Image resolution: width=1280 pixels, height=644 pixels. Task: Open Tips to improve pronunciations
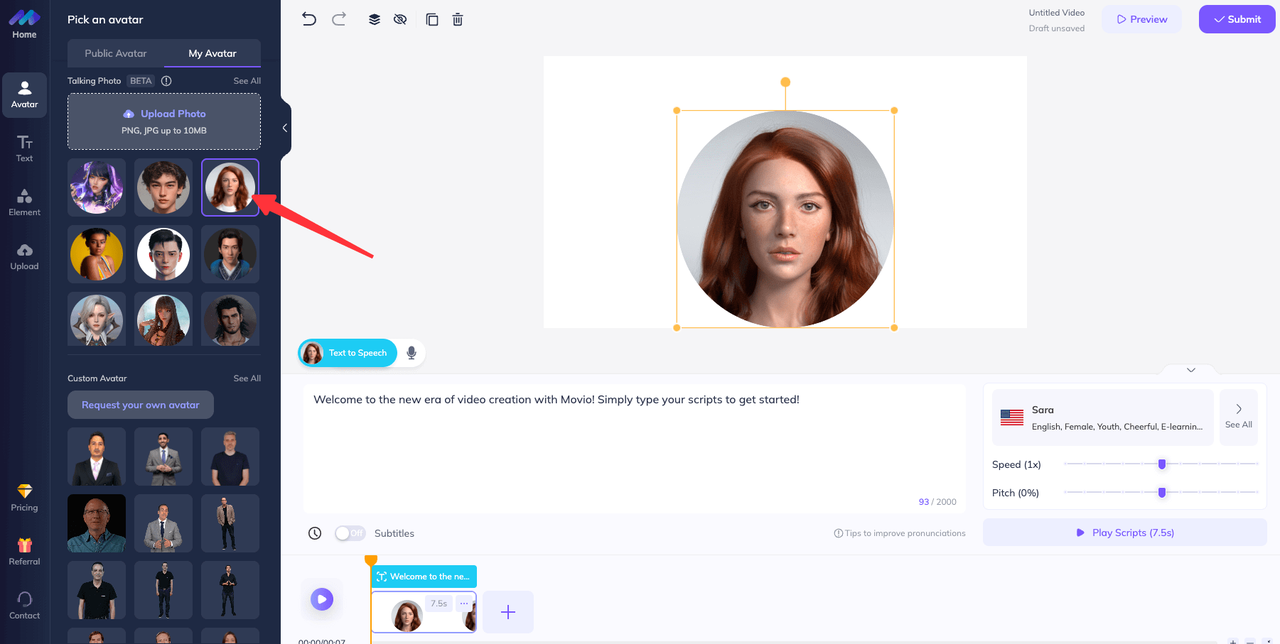point(900,533)
